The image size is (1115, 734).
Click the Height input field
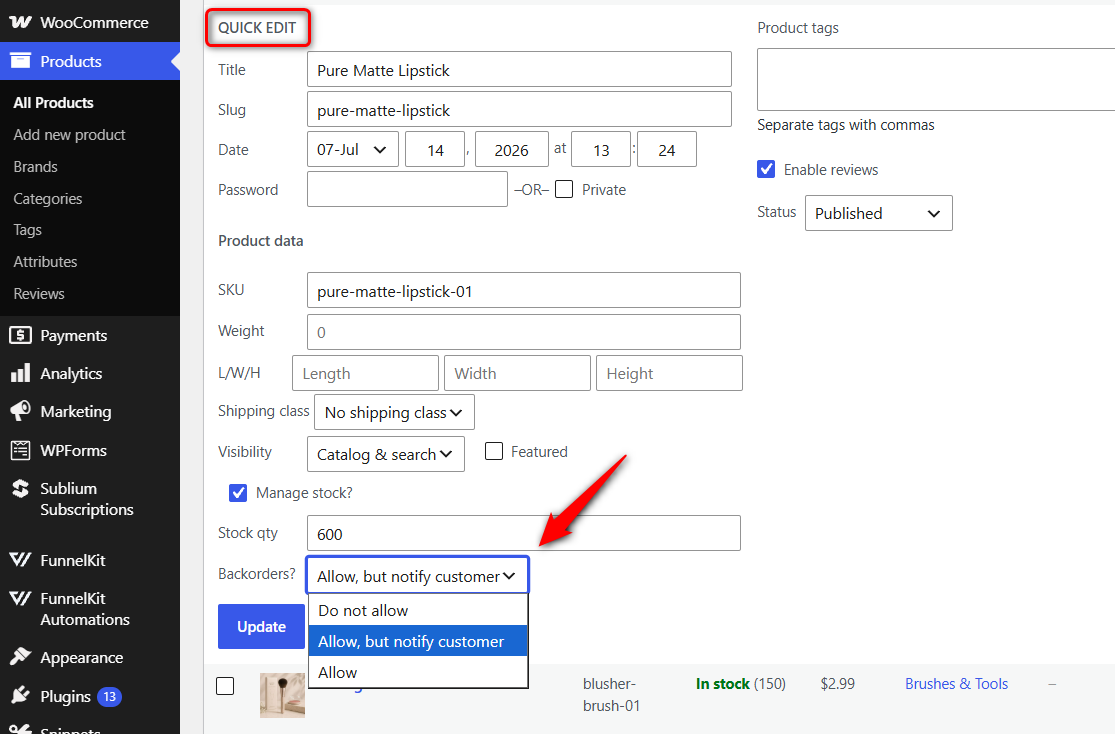[669, 373]
